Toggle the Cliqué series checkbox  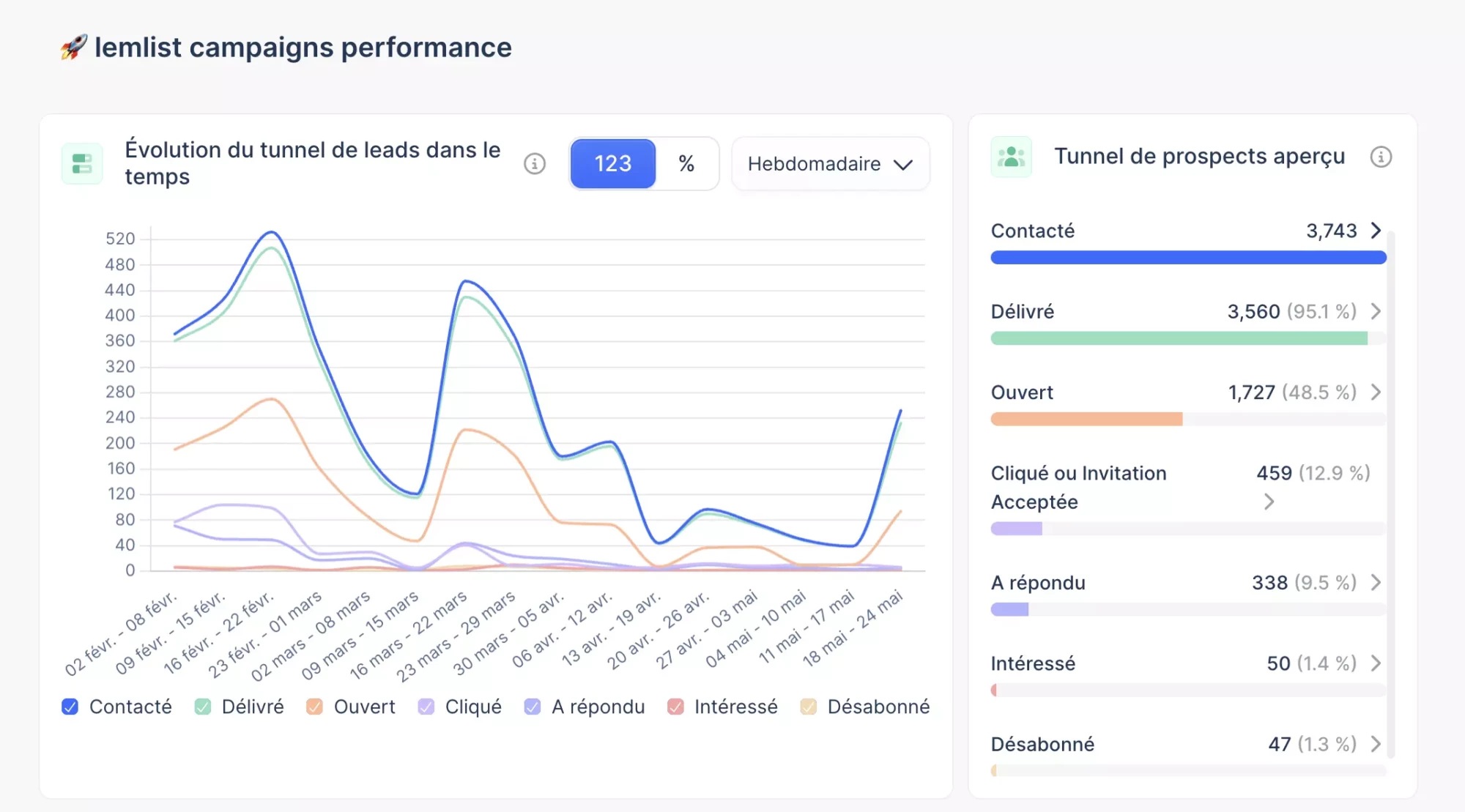[x=426, y=707]
